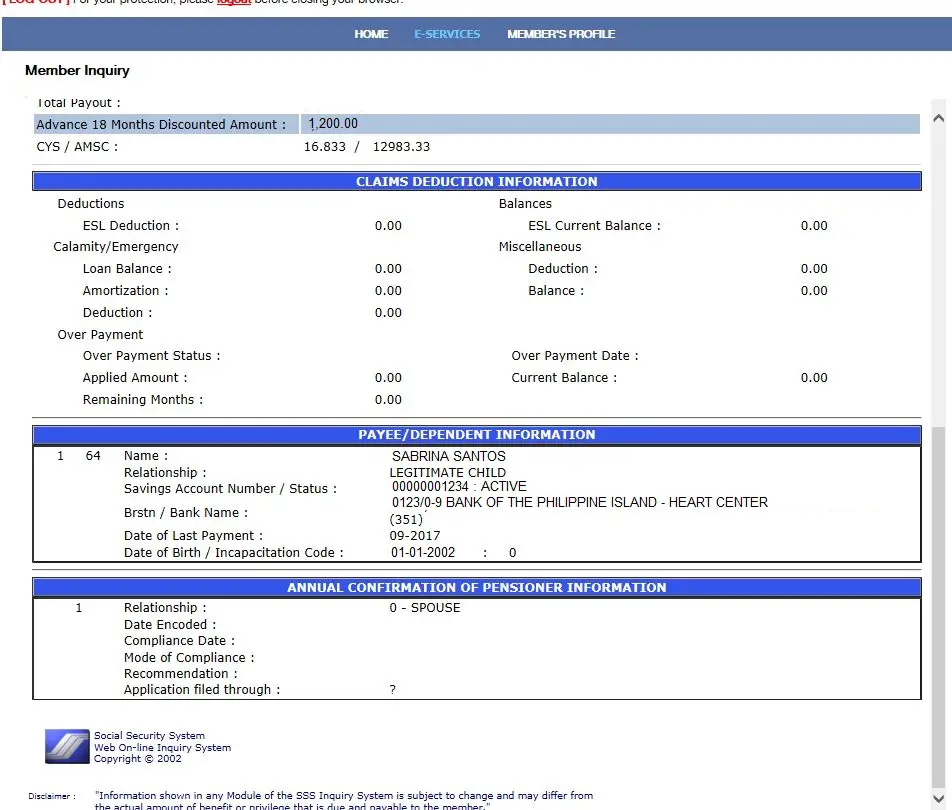The height and width of the screenshot is (810, 952).
Task: Click the CLAIMS DEDUCTION INFORMATION header
Action: 477,182
